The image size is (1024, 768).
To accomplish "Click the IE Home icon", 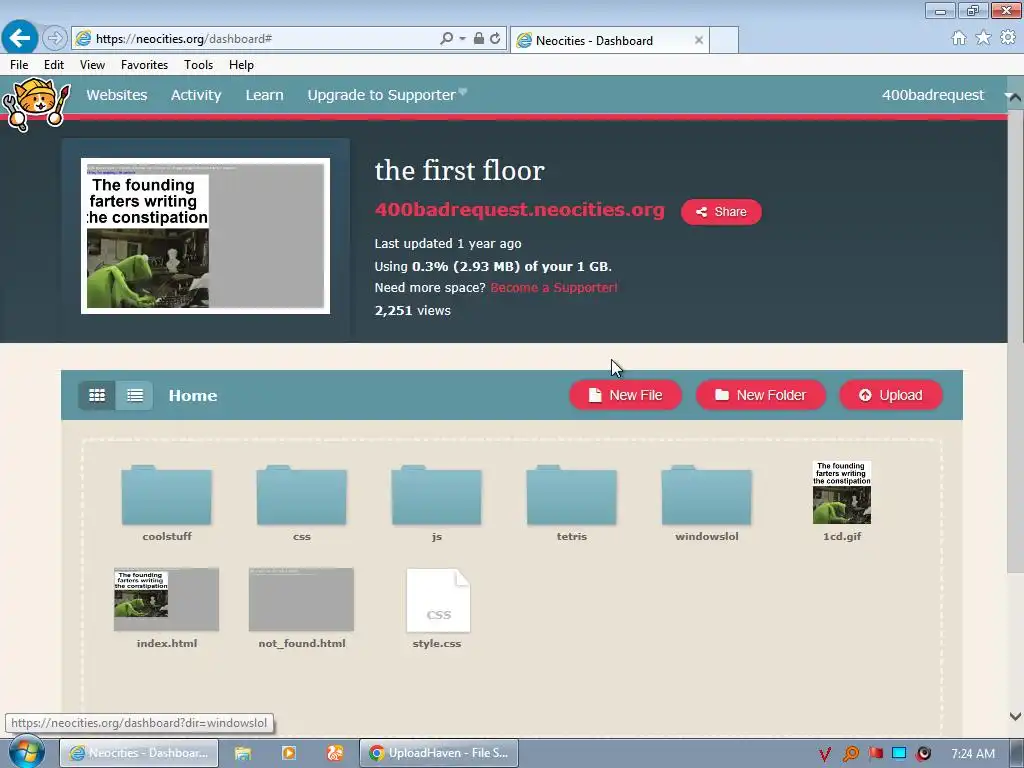I will coord(958,38).
